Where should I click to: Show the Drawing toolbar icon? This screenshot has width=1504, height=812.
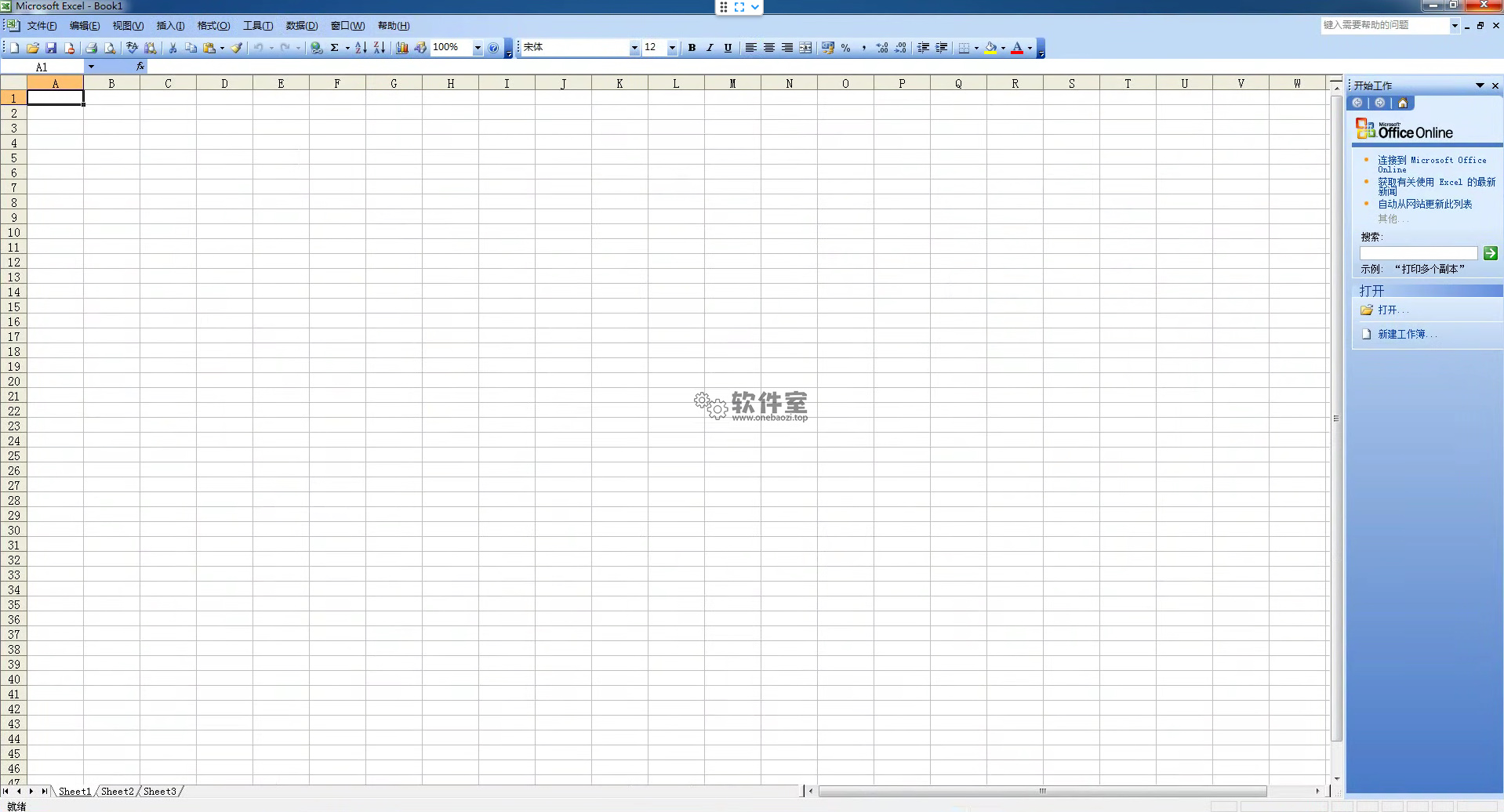point(420,48)
